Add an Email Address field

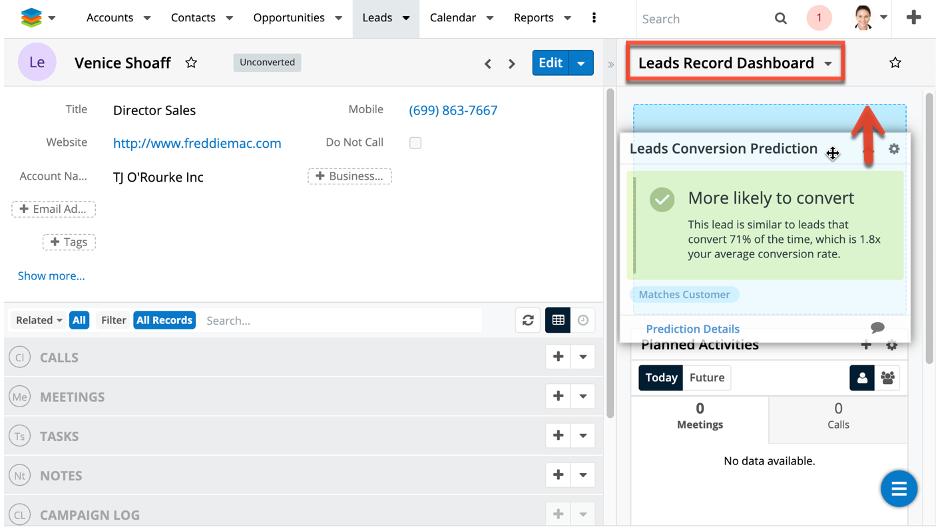pos(53,209)
